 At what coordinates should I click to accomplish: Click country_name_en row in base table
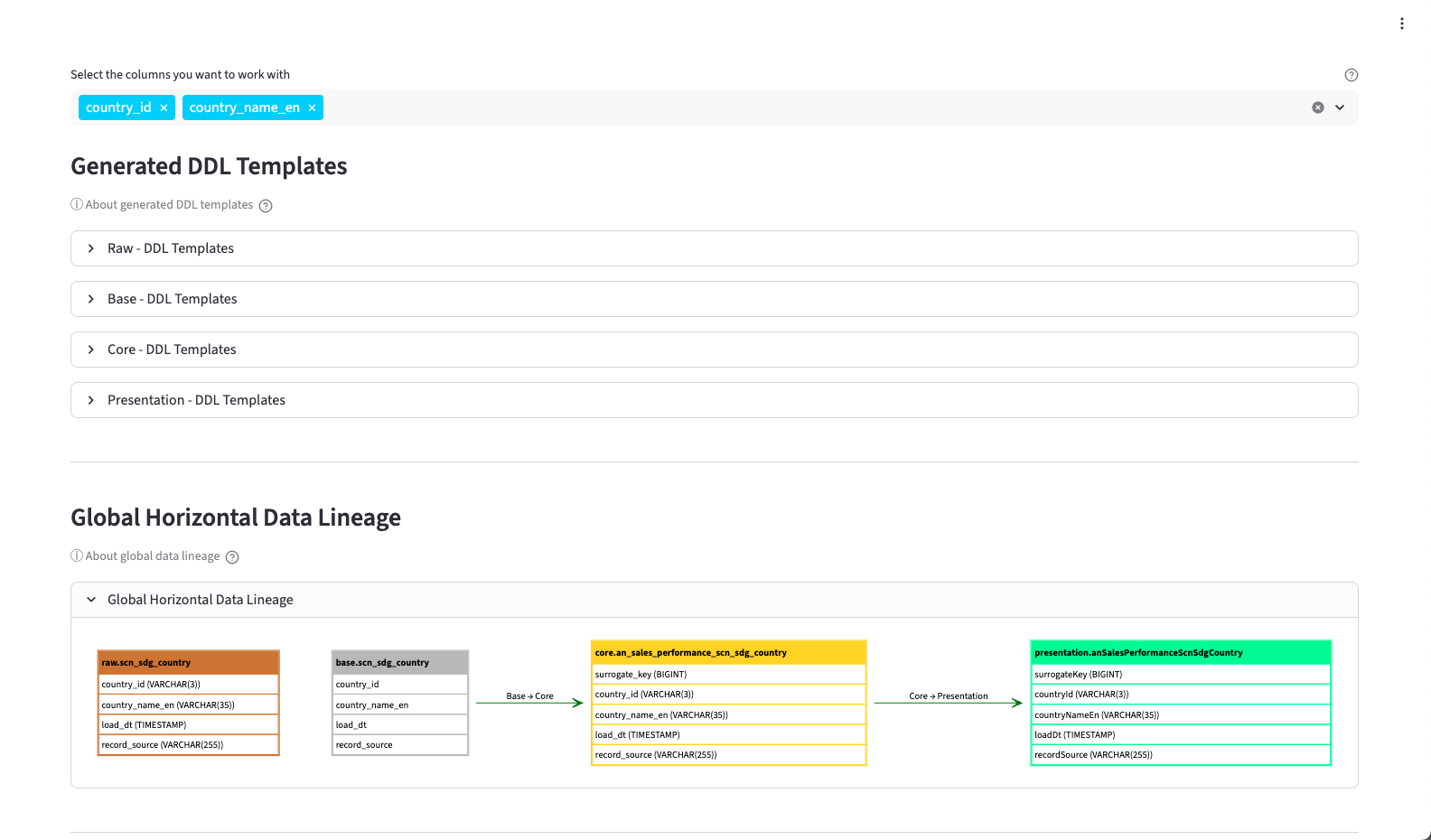pyautogui.click(x=400, y=705)
